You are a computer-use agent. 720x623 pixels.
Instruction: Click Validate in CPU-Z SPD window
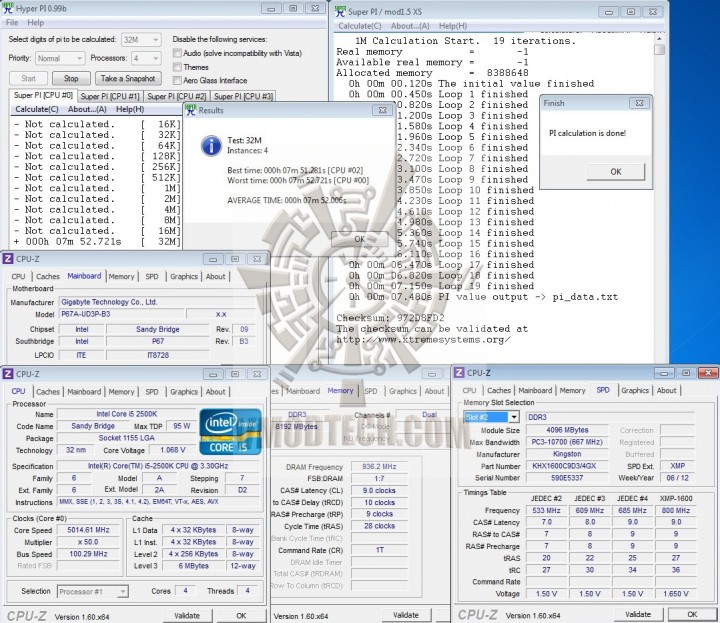638,614
